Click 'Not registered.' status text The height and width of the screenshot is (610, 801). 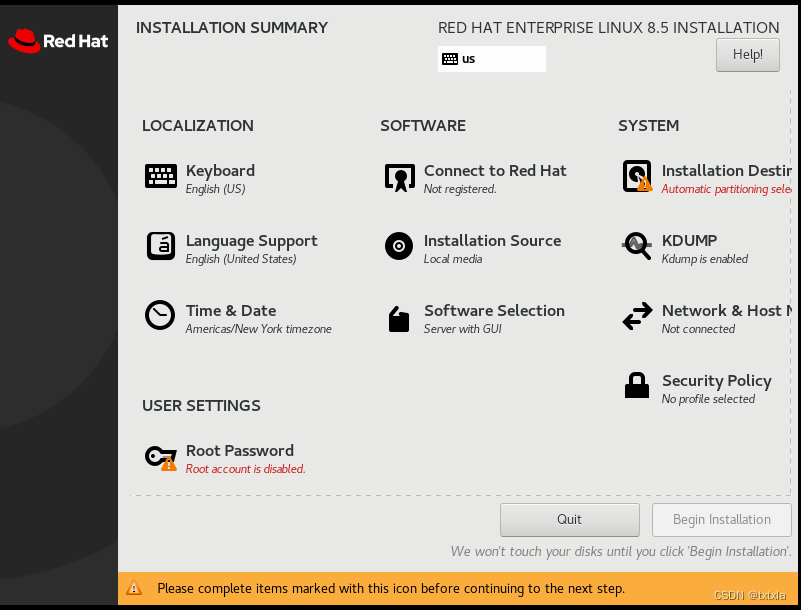click(460, 189)
